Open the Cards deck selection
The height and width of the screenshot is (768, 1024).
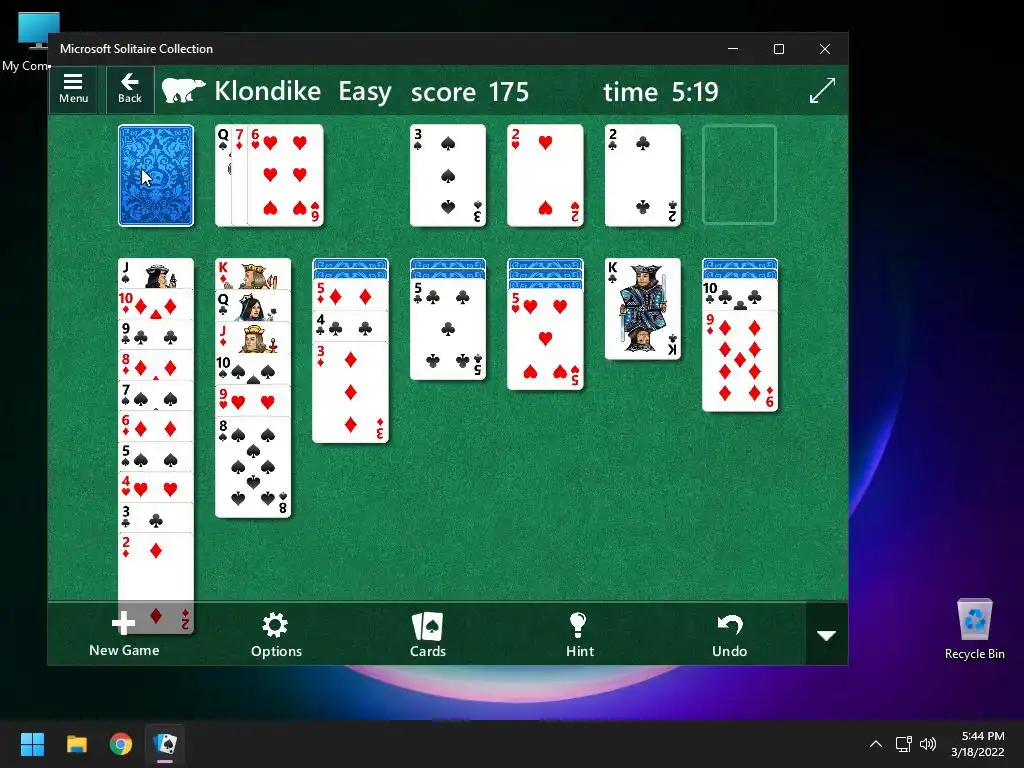[428, 634]
